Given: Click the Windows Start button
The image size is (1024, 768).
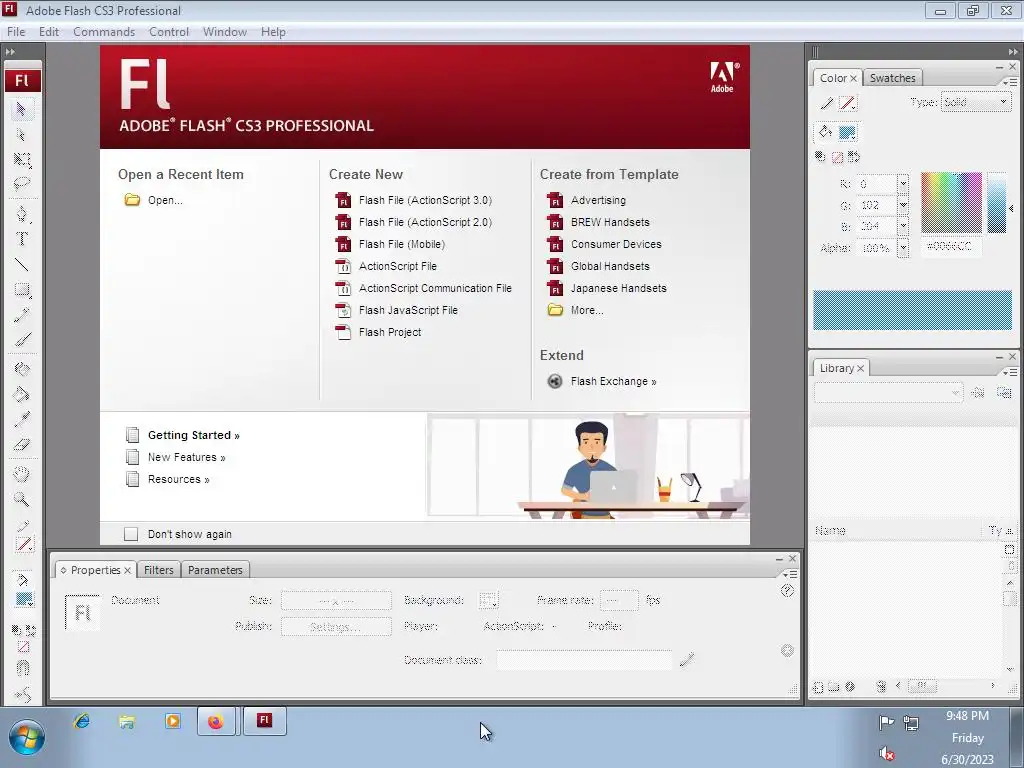Looking at the screenshot, I should (26, 737).
